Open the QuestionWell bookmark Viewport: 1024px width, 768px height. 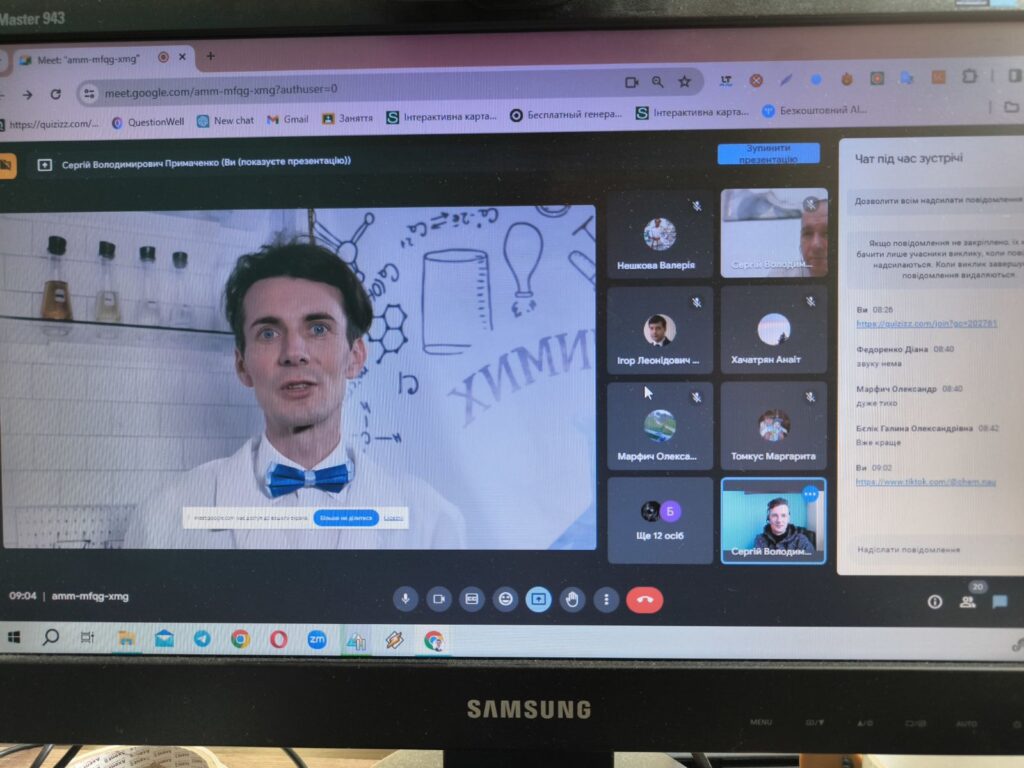coord(148,122)
